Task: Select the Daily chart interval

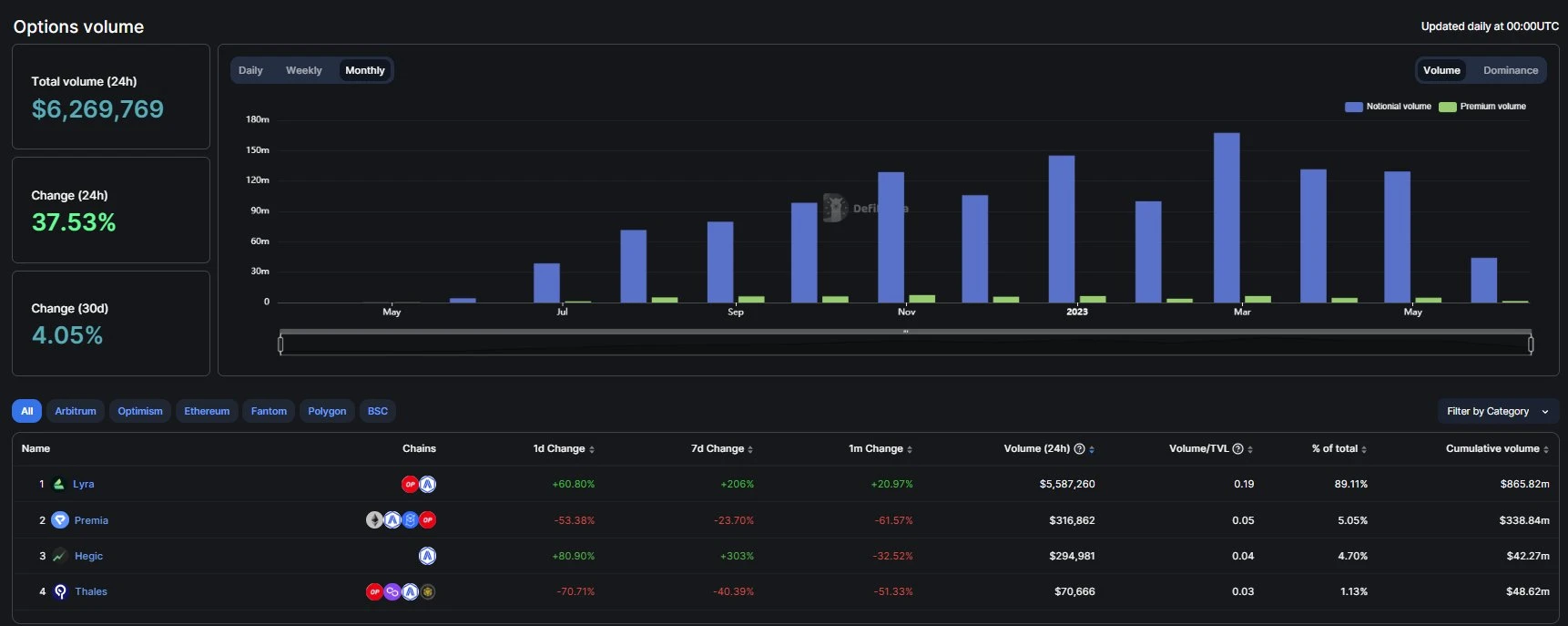Action: [x=250, y=70]
